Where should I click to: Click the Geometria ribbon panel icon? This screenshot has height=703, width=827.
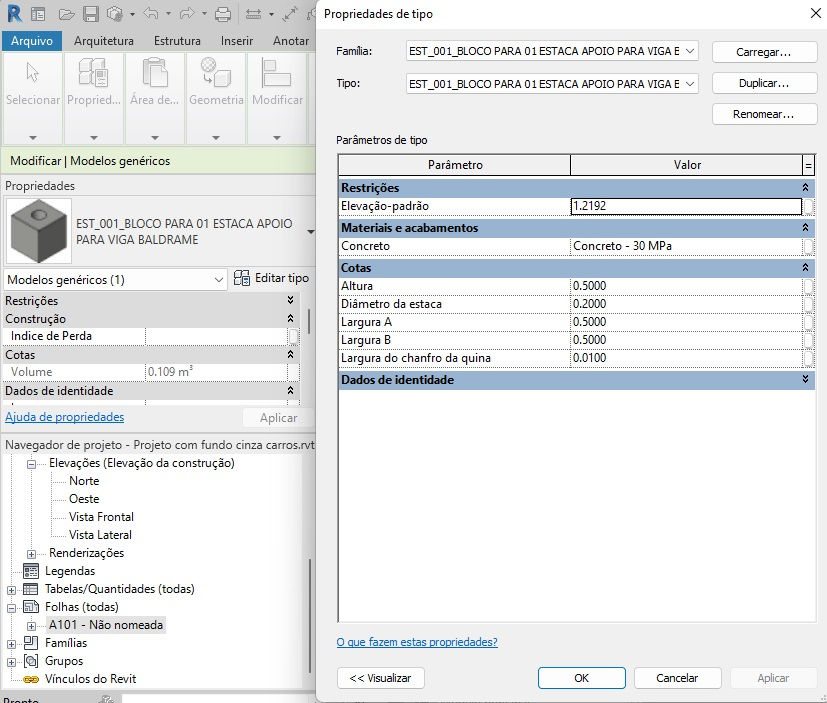pos(216,72)
